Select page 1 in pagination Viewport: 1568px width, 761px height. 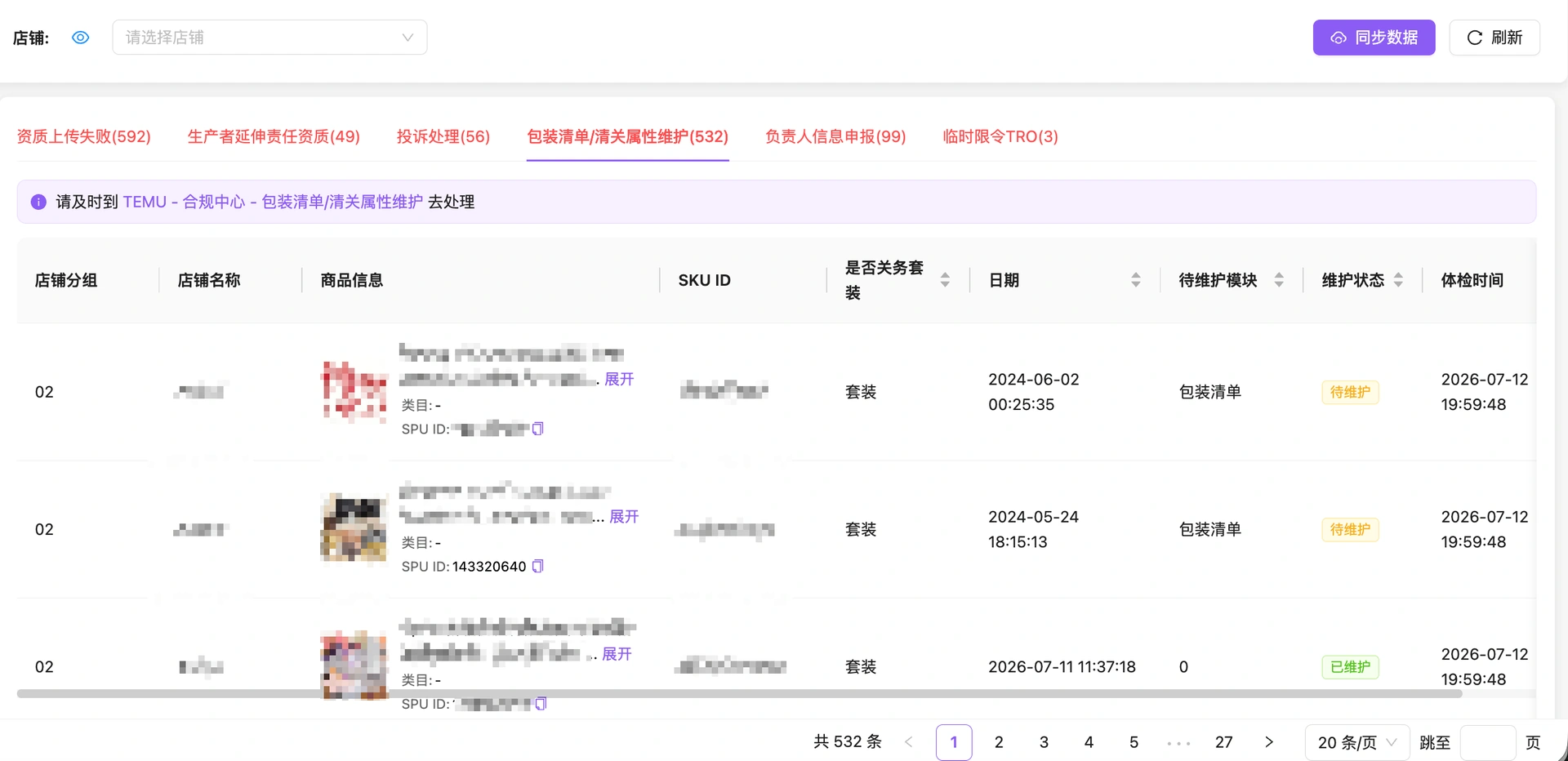click(954, 742)
